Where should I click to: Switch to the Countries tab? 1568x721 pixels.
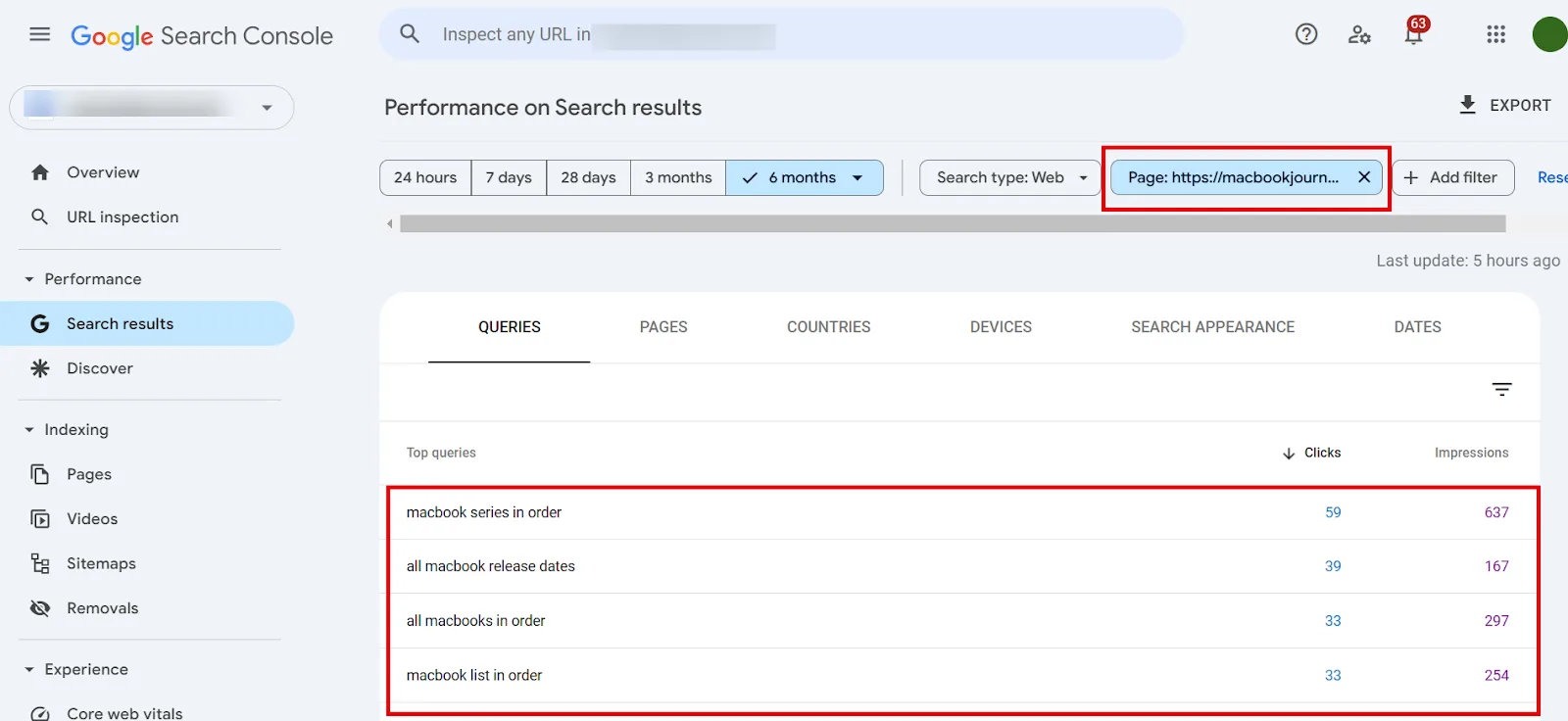click(829, 327)
